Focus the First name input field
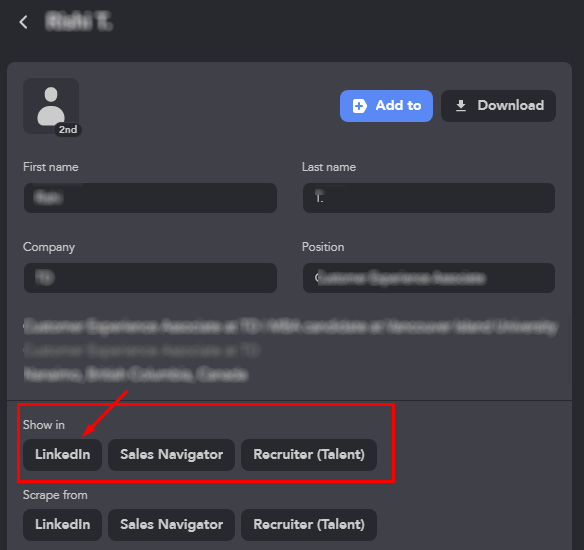The height and width of the screenshot is (550, 584). coord(150,198)
